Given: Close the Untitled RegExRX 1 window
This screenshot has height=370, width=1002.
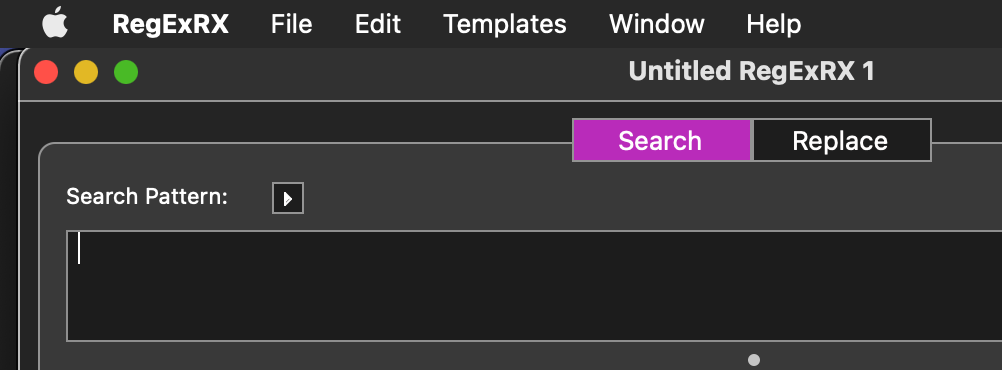Looking at the screenshot, I should click(x=46, y=72).
